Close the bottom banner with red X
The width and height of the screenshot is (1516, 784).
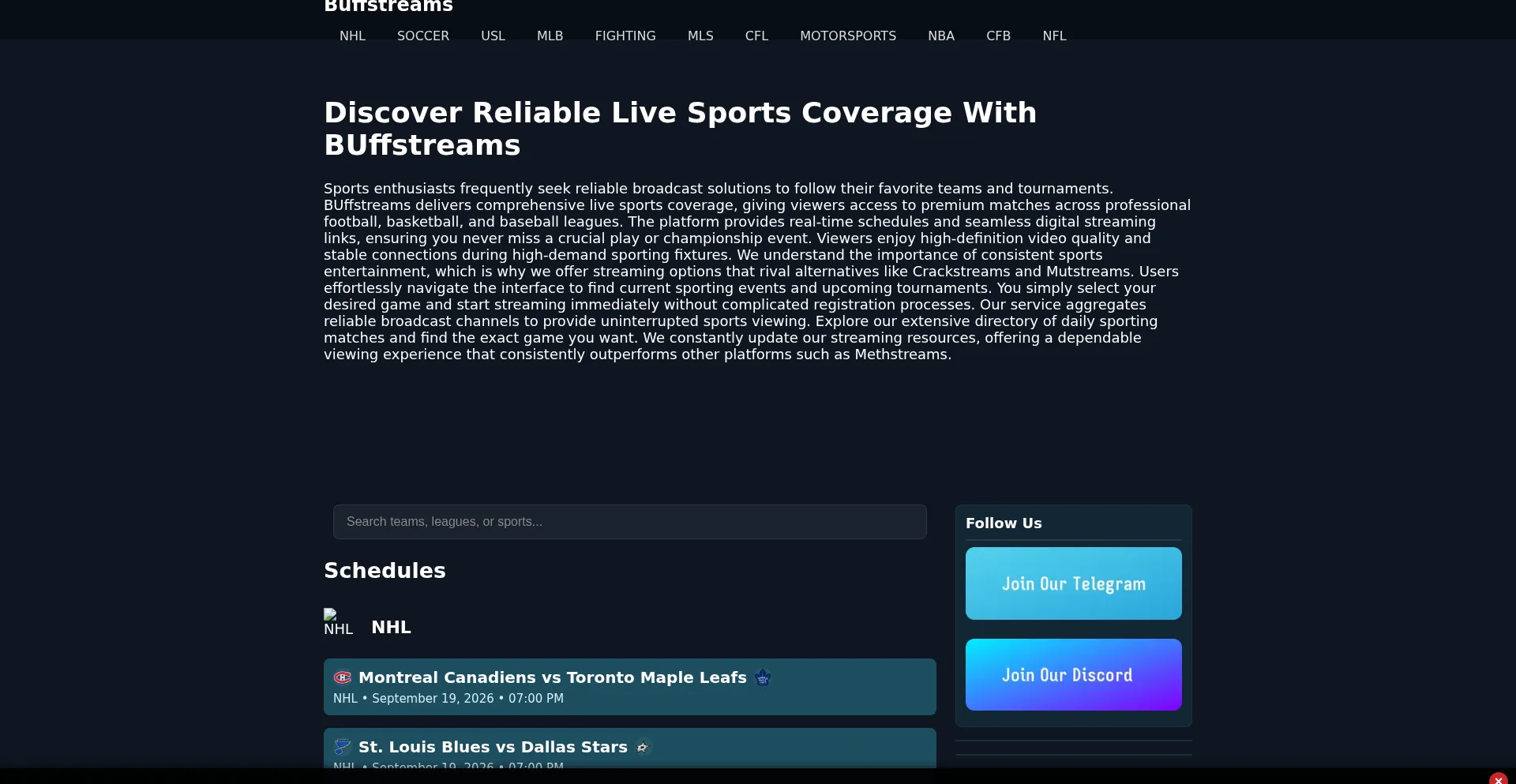pyautogui.click(x=1499, y=779)
